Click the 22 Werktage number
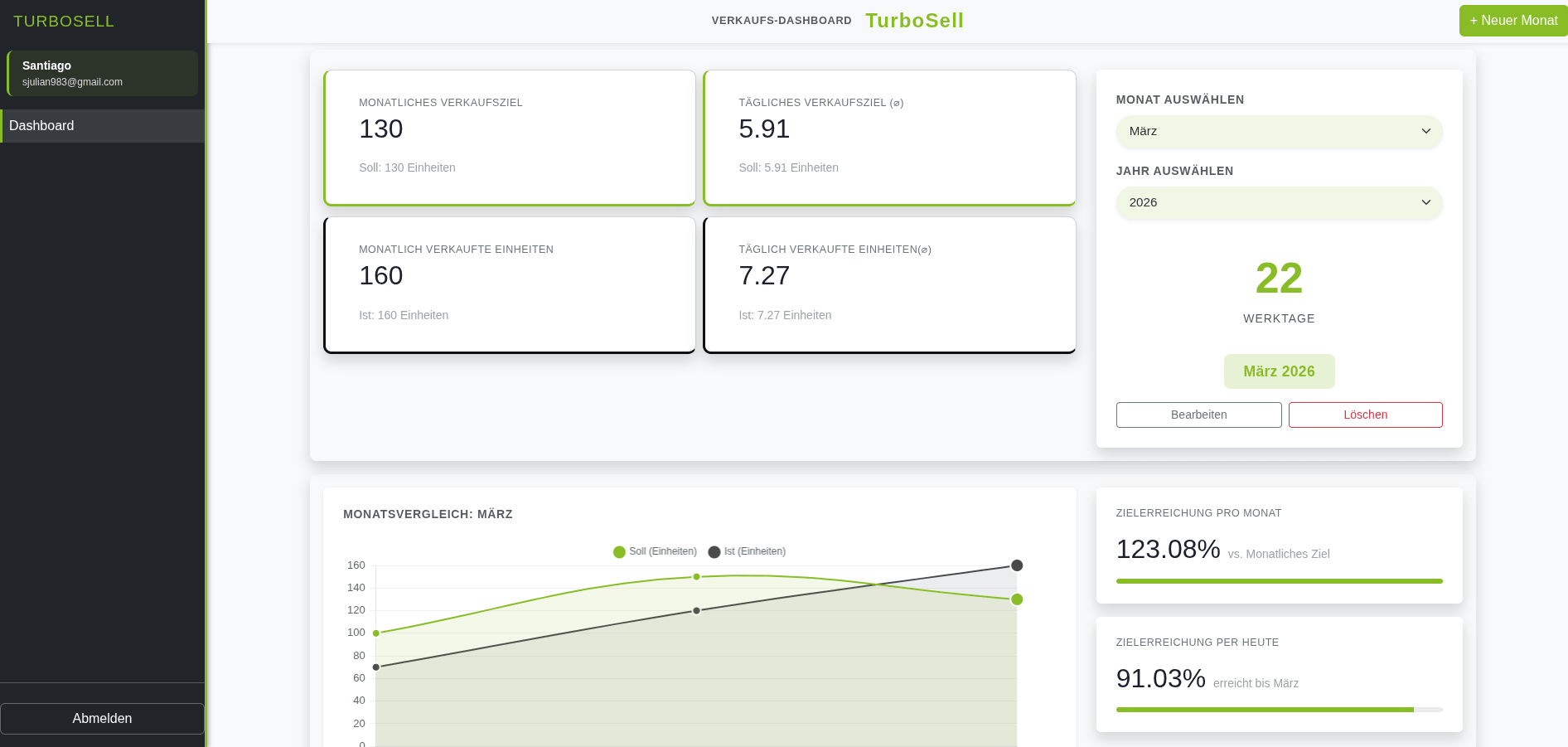The height and width of the screenshot is (747, 1568). click(x=1279, y=279)
